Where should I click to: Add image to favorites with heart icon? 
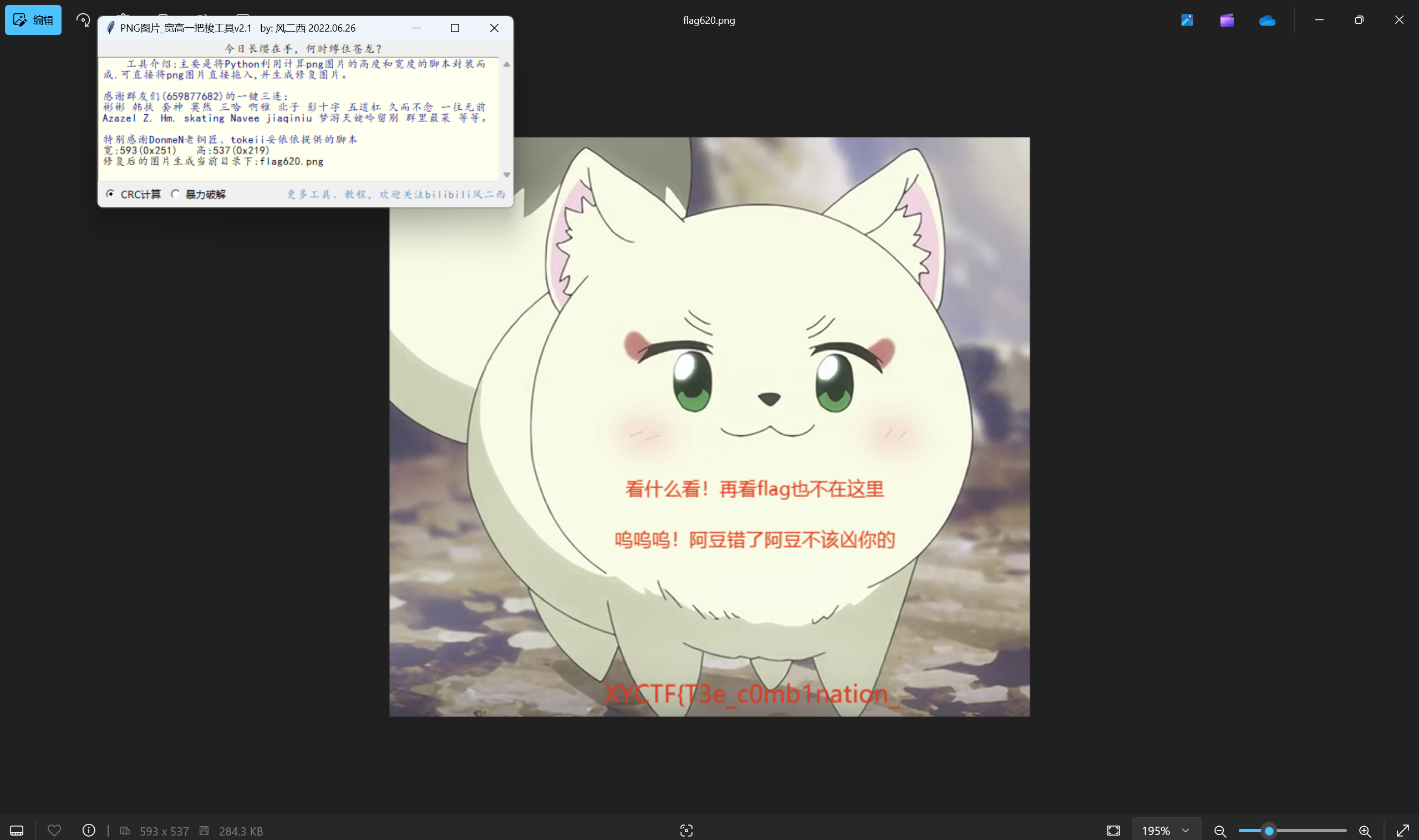(54, 831)
